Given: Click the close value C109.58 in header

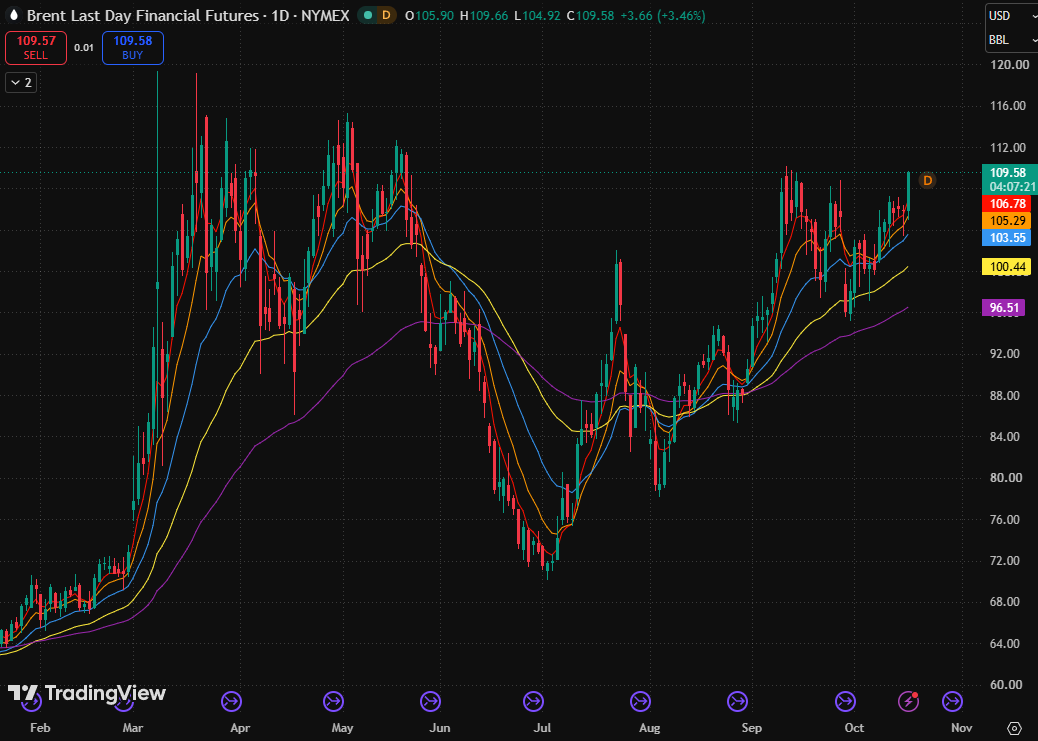Looking at the screenshot, I should (x=590, y=15).
